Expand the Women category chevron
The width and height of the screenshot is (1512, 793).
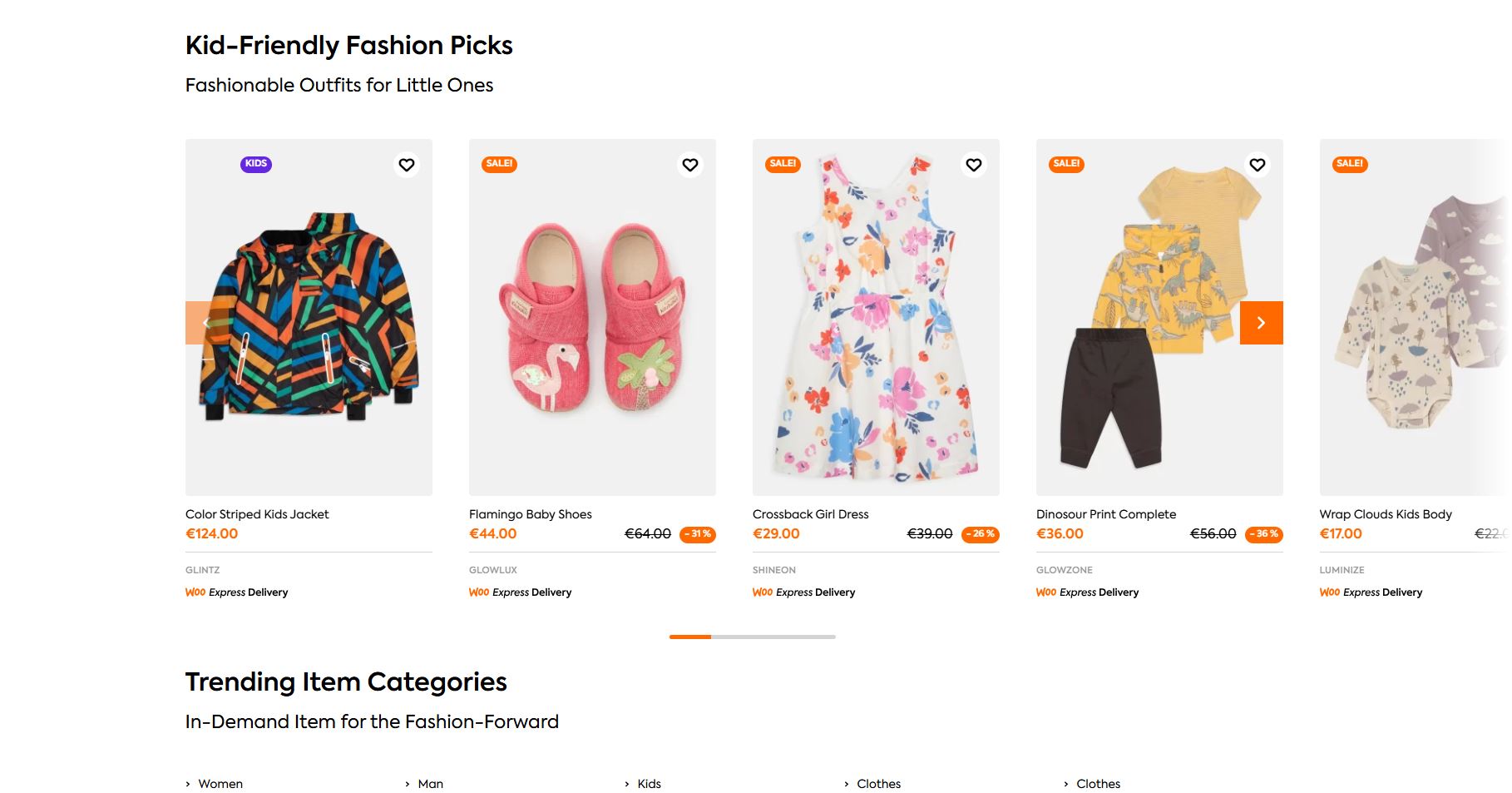[x=187, y=783]
